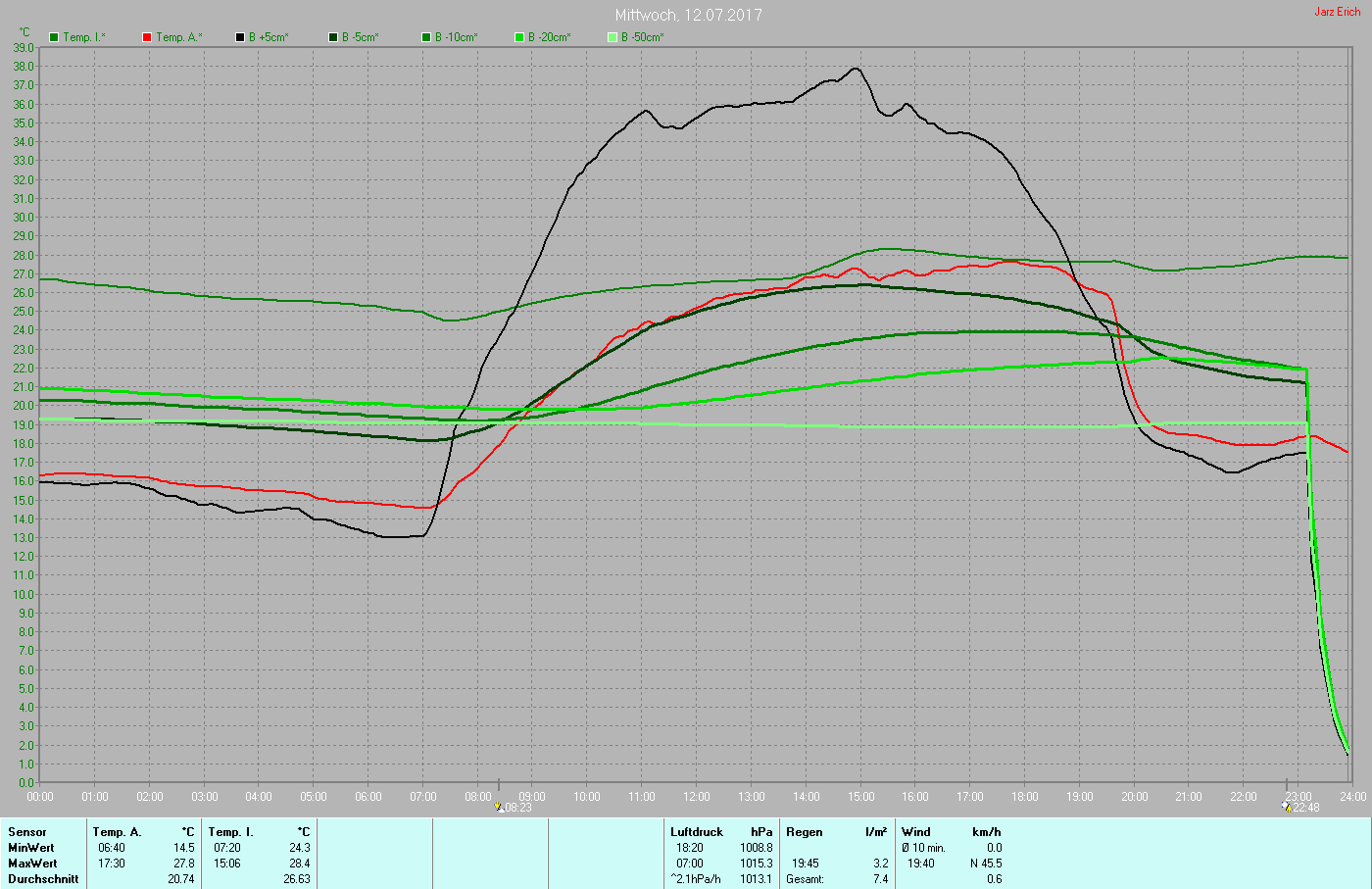Click the km/h unit header
The width and height of the screenshot is (1372, 889).
[987, 832]
